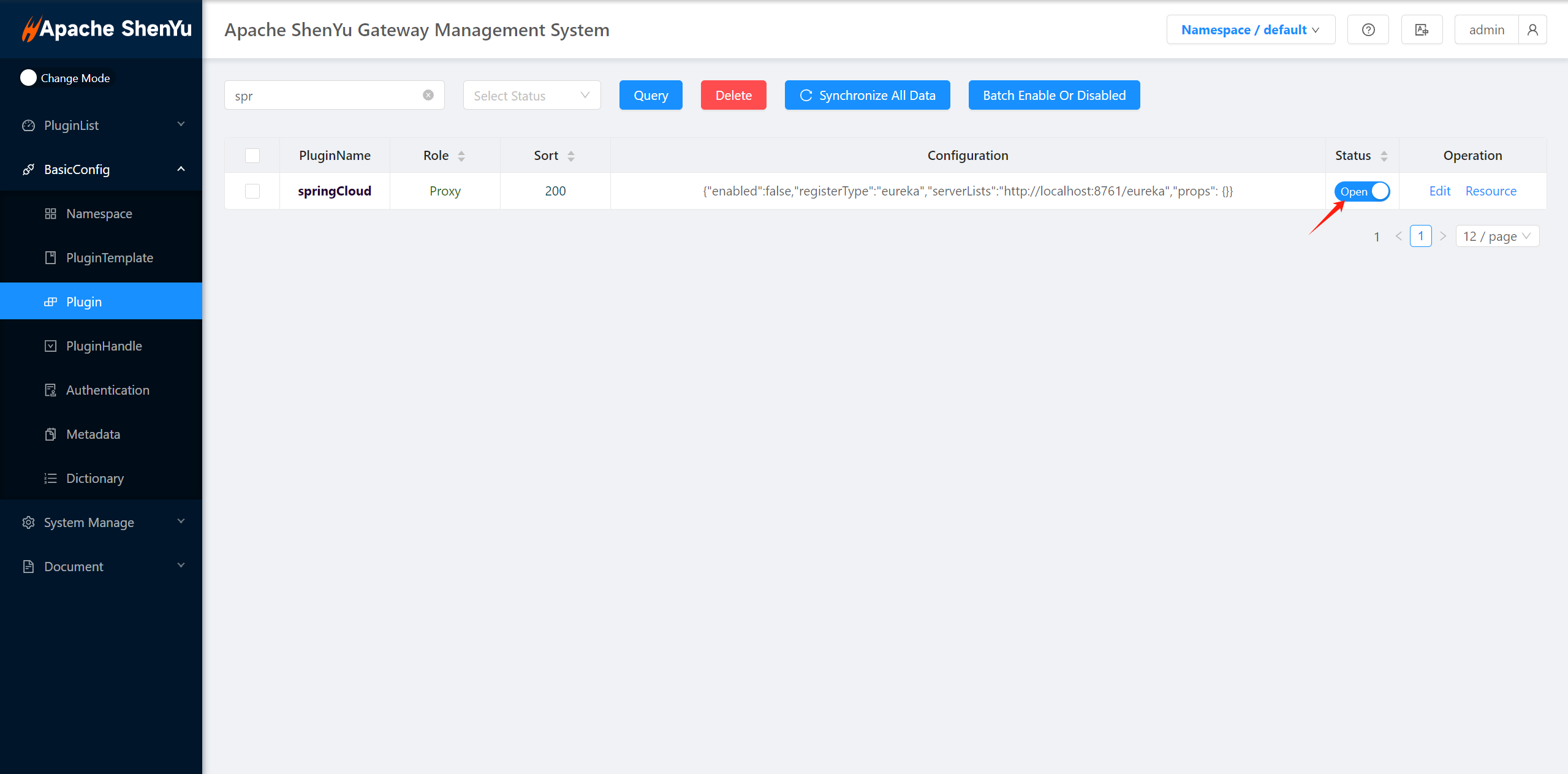Click the plugin name search field
This screenshot has width=1568, height=774.
click(x=325, y=96)
